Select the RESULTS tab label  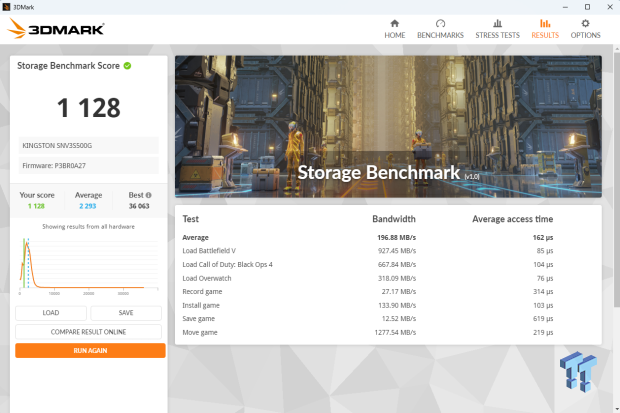tap(545, 35)
